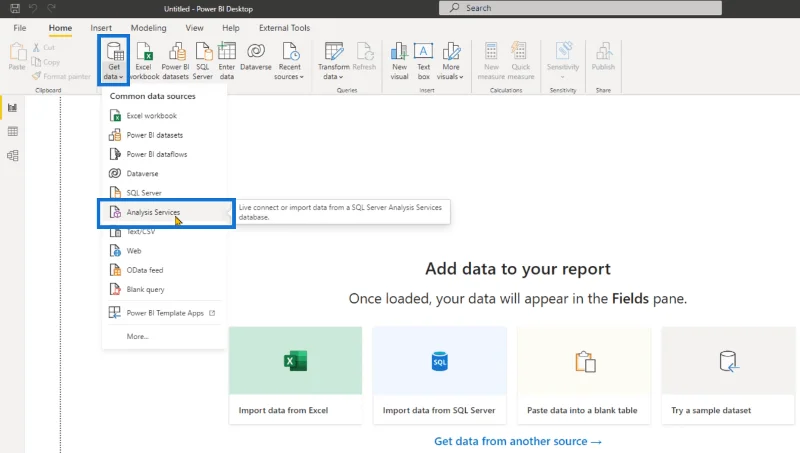
Task: Switch to the View ribbon tab
Action: [194, 28]
